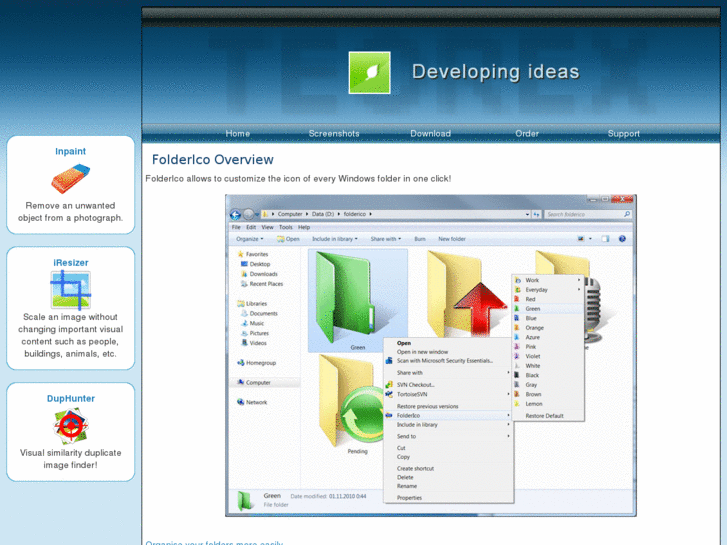Select Desktop in the navigation pane
This screenshot has width=727, height=545.
[x=255, y=264]
